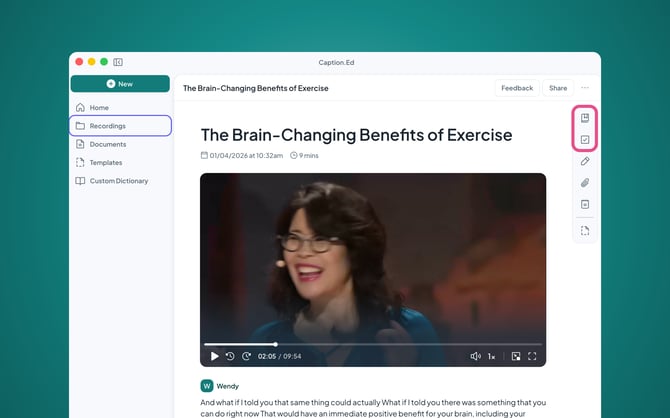Open the summary document icon in right toolbar
The width and height of the screenshot is (670, 418).
(x=585, y=204)
